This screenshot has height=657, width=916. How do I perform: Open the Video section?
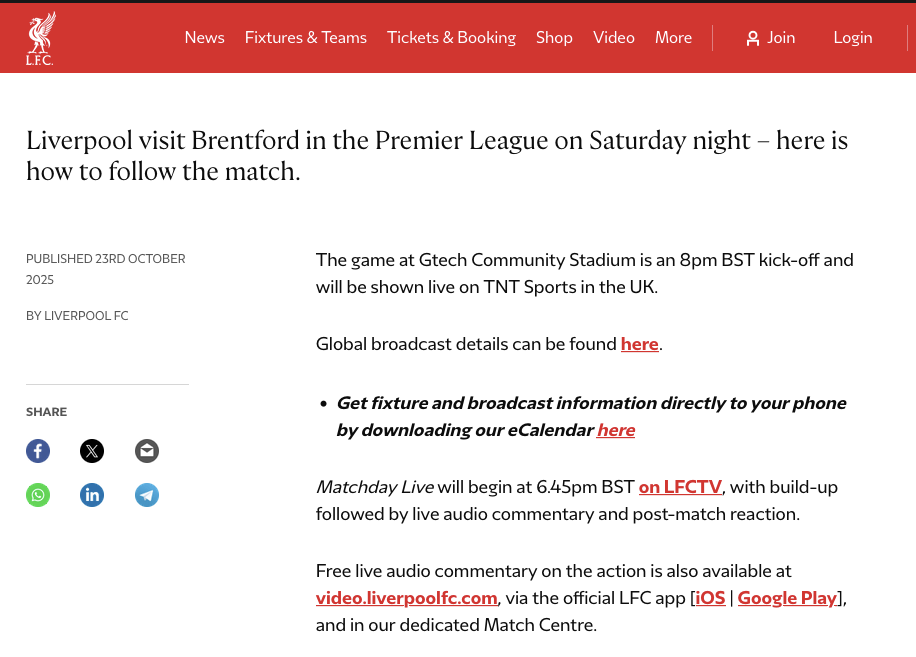coord(614,38)
